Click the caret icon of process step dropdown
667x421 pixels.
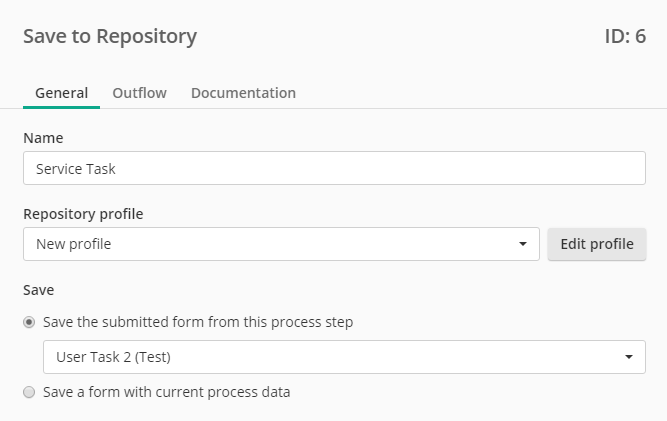(629, 357)
